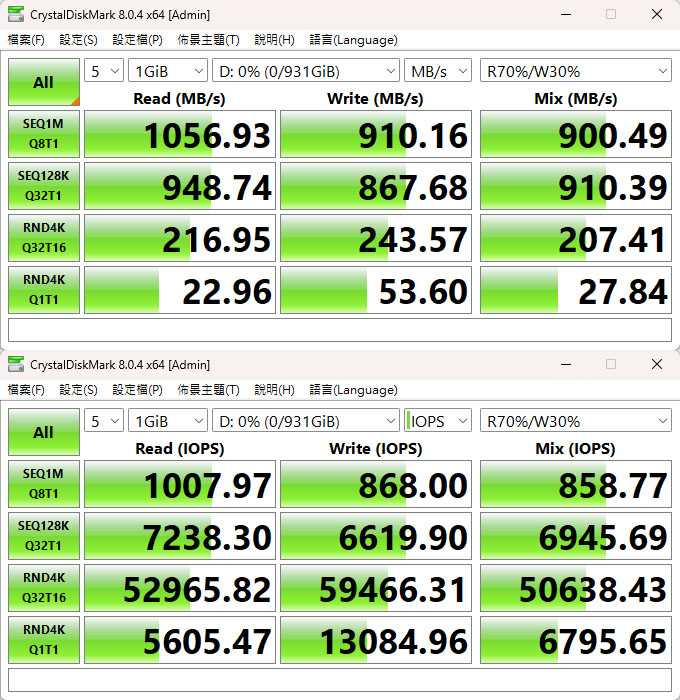Open 設定(S) menu in top window
This screenshot has height=700, width=680.
tap(78, 40)
